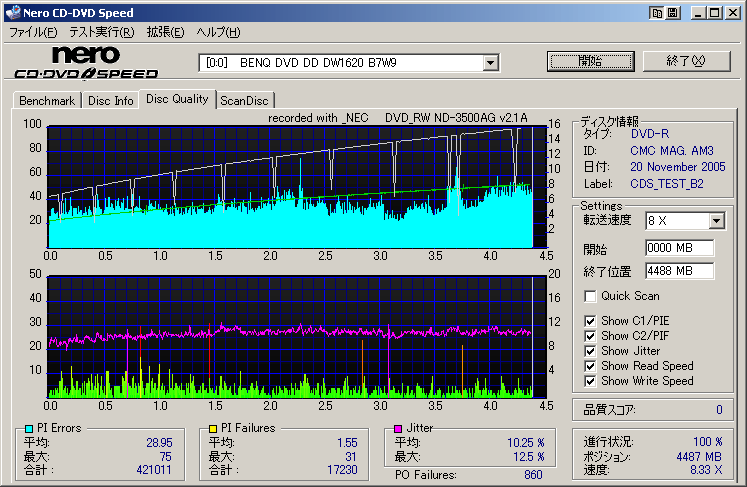Click the Nero CD-DVD Speed logo

[86, 62]
